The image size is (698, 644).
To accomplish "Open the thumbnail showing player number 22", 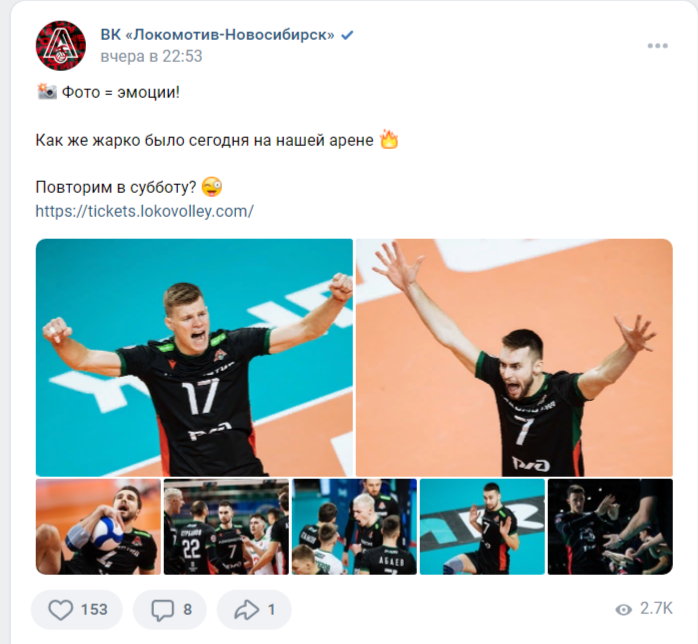I will pos(226,527).
